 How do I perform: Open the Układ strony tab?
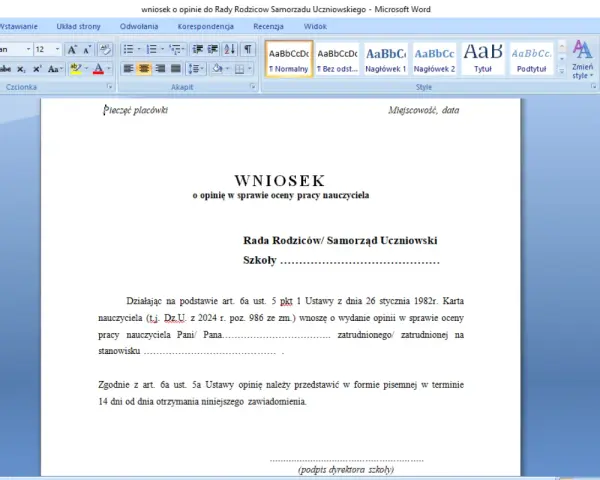tap(78, 26)
